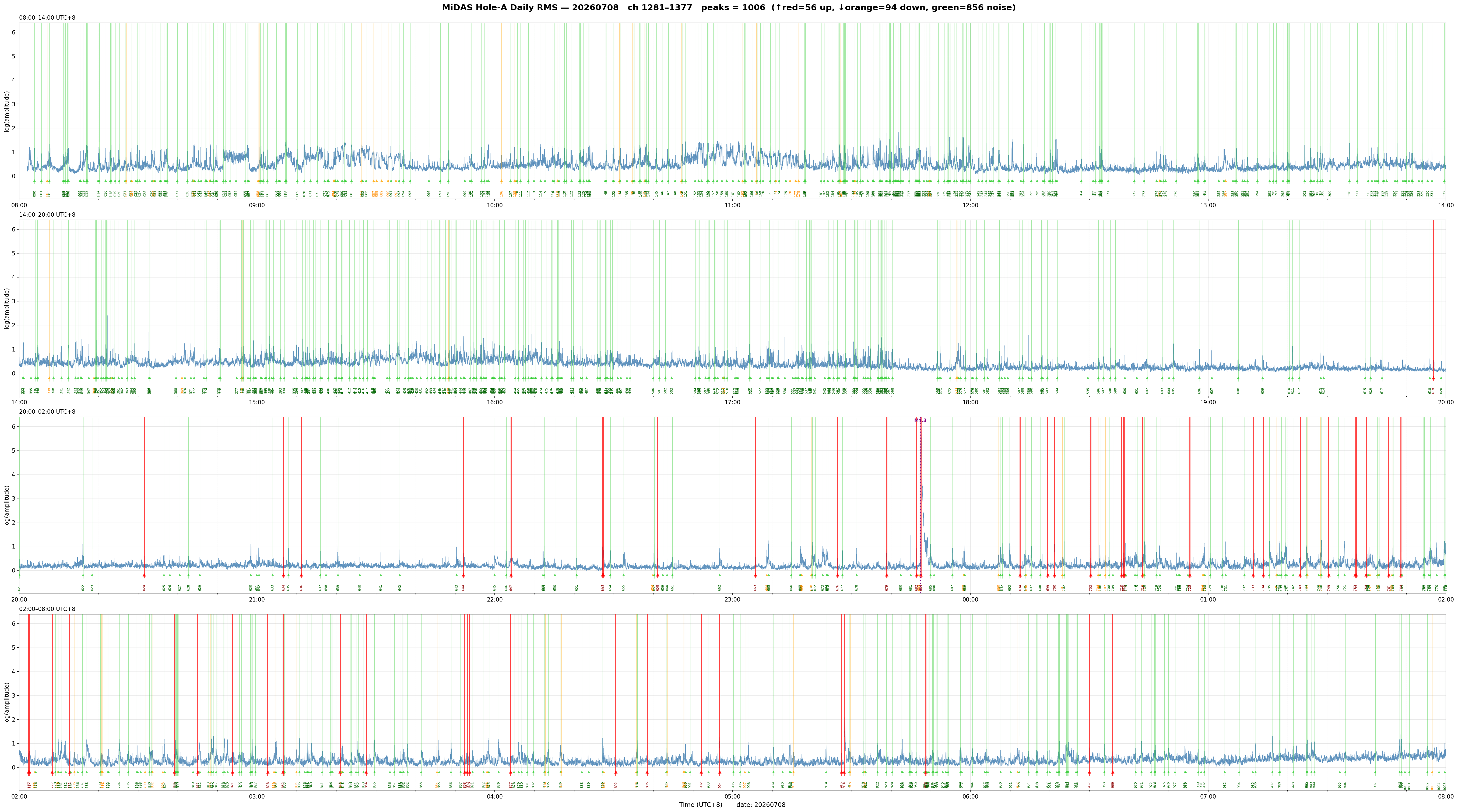The height and width of the screenshot is (812, 1458).
Task: Click the green peak number 662
Action: (x=720, y=588)
